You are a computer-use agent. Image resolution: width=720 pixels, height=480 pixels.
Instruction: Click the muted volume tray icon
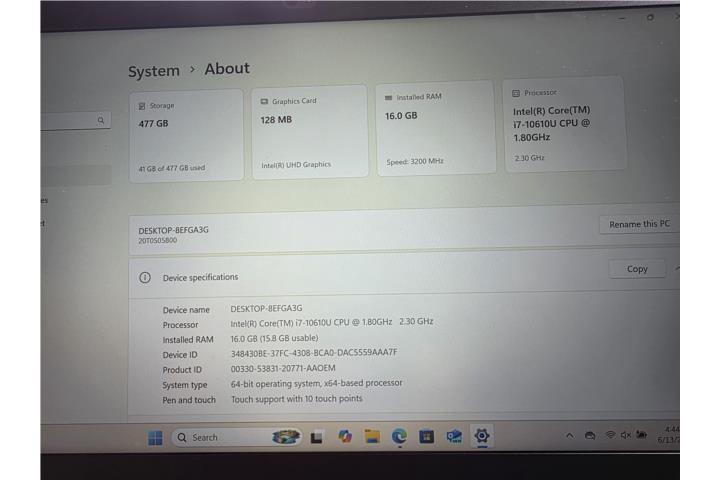pyautogui.click(x=625, y=435)
